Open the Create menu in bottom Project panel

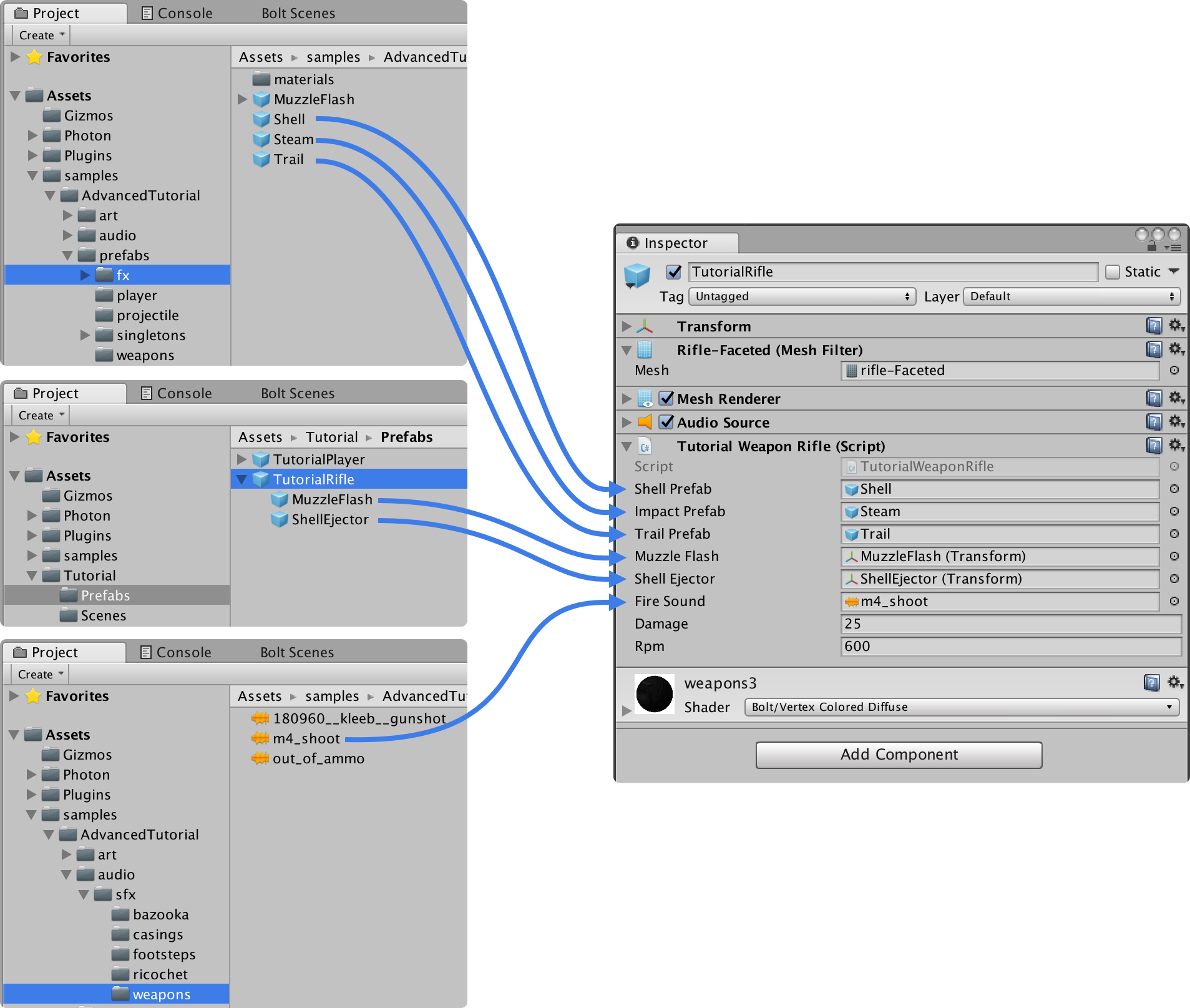pyautogui.click(x=40, y=674)
